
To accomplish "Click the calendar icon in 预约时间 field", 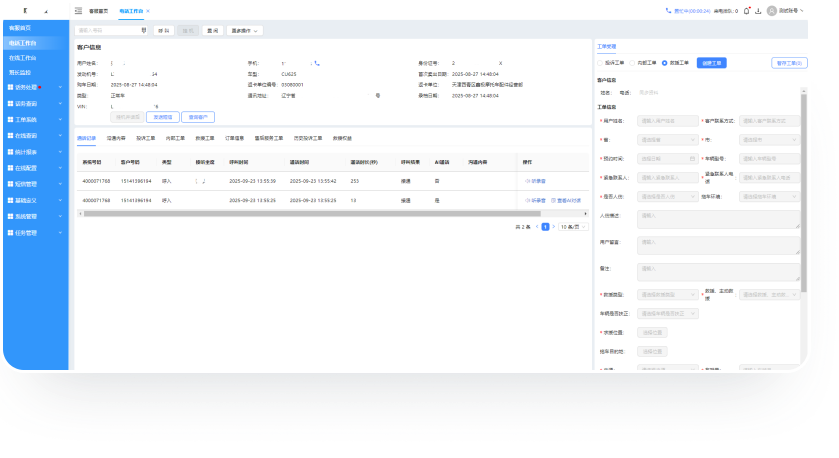I will [x=692, y=158].
